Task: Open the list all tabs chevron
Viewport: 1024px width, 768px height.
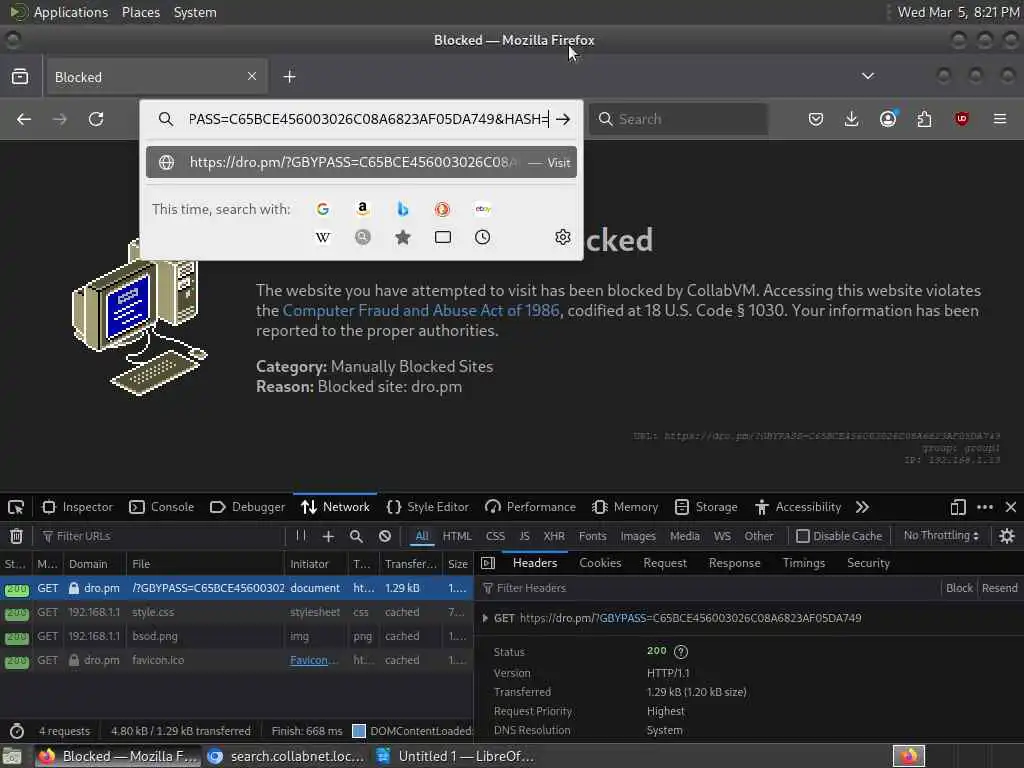Action: pos(868,76)
